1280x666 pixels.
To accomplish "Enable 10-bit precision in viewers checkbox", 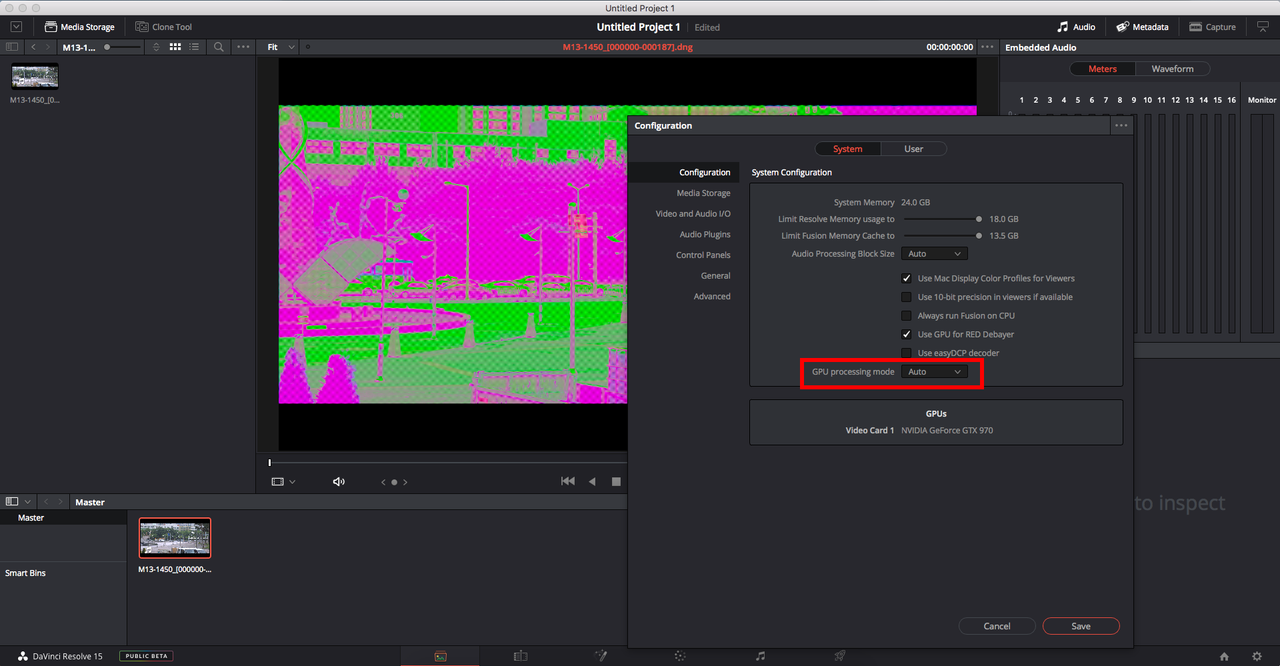I will click(907, 297).
